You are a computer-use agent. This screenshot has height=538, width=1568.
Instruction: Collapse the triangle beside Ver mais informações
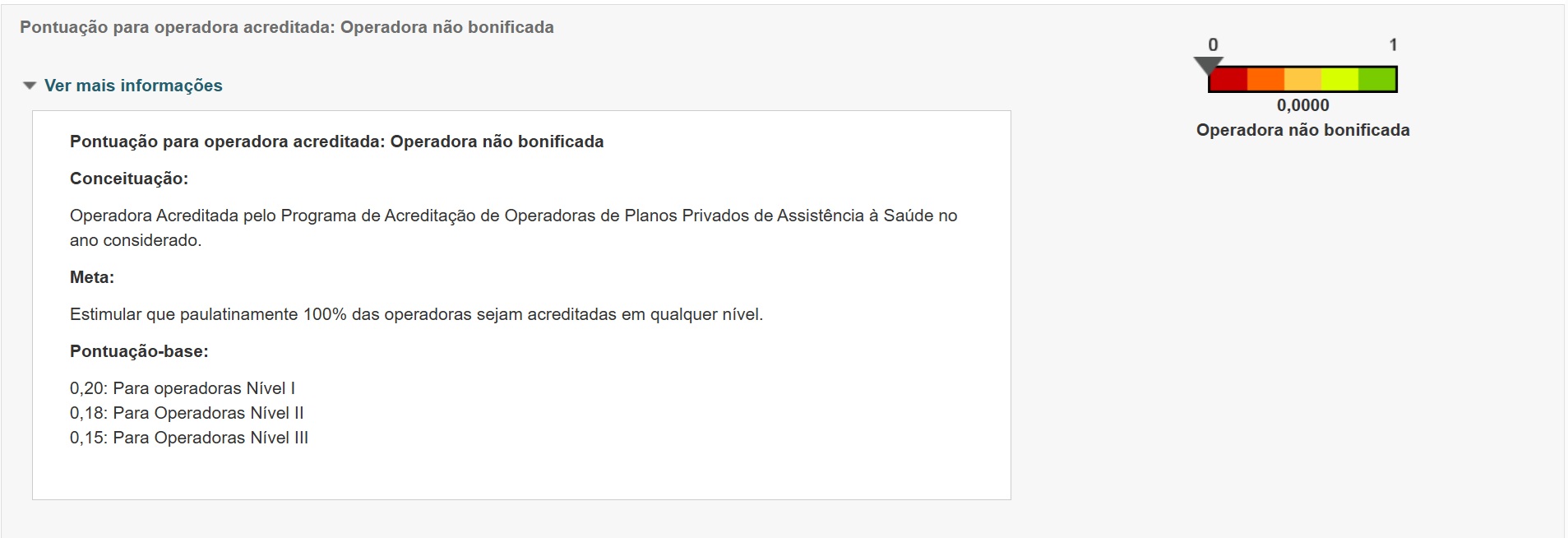point(30,86)
